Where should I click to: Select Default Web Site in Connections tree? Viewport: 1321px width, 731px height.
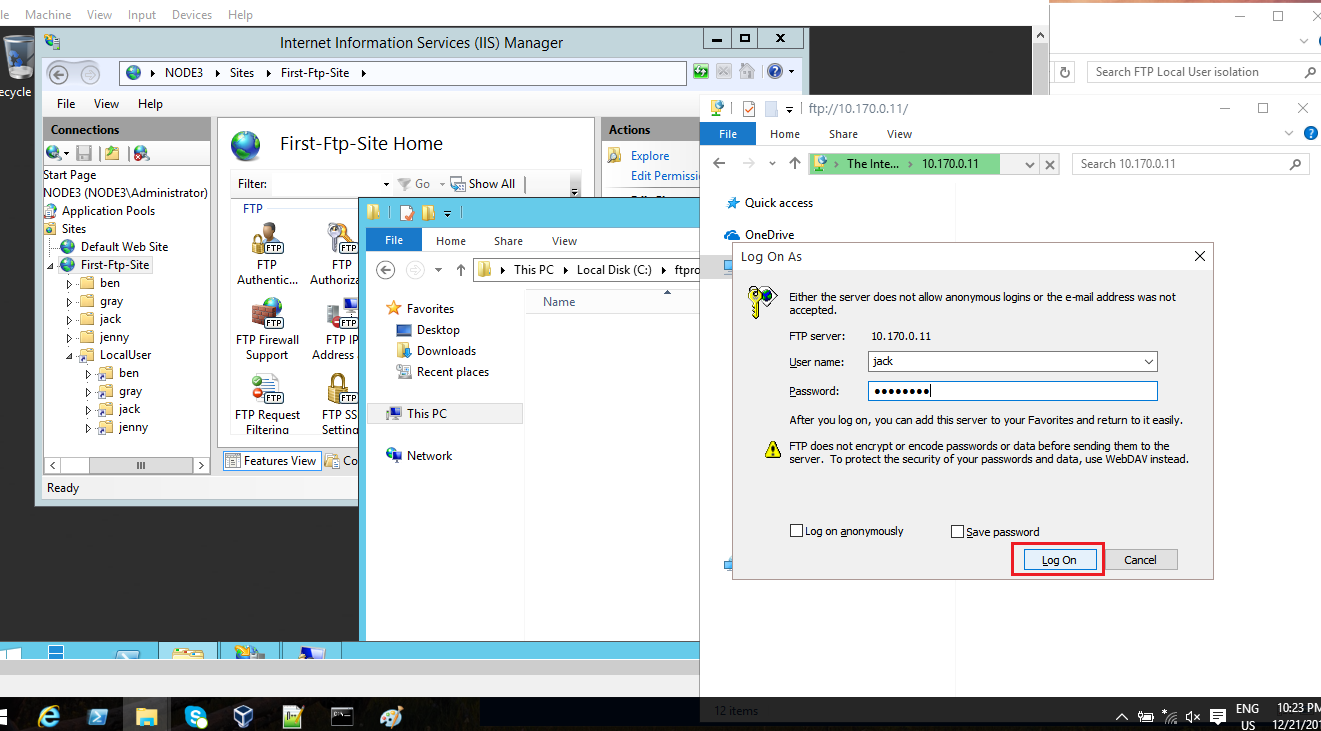114,247
